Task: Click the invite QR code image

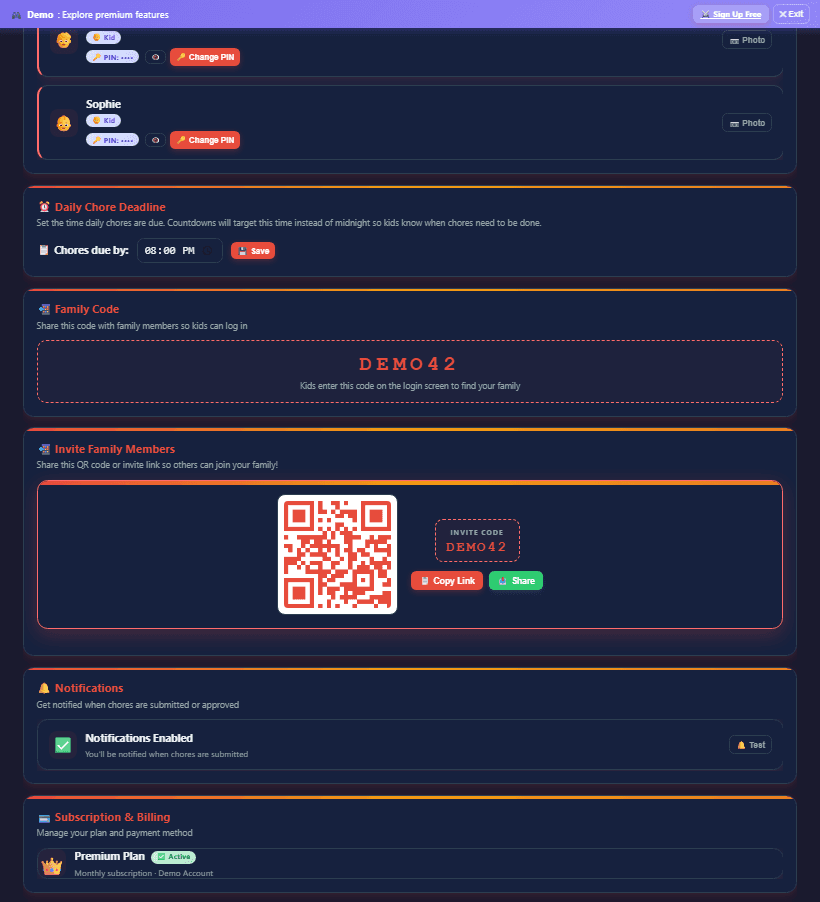Action: click(x=337, y=555)
